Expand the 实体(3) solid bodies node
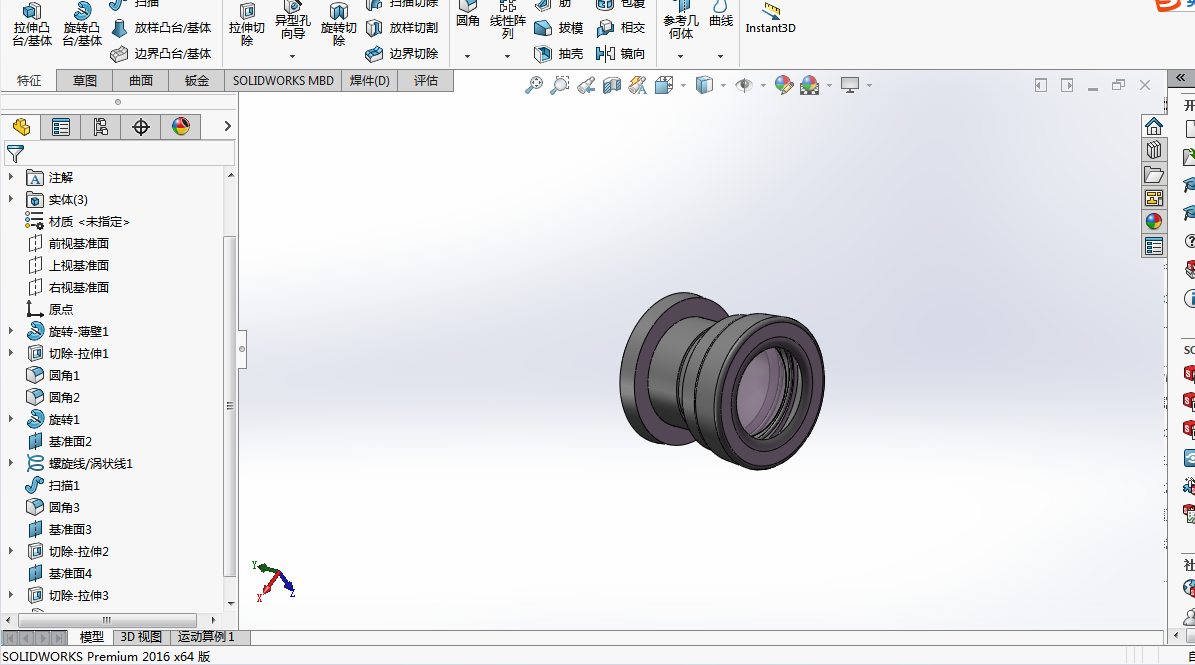This screenshot has height=665, width=1195. [x=11, y=199]
